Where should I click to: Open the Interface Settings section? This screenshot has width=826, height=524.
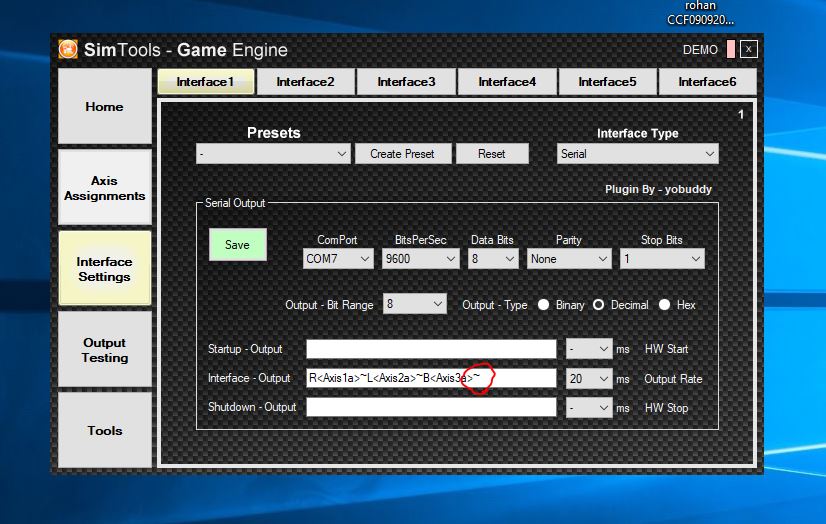click(x=104, y=269)
